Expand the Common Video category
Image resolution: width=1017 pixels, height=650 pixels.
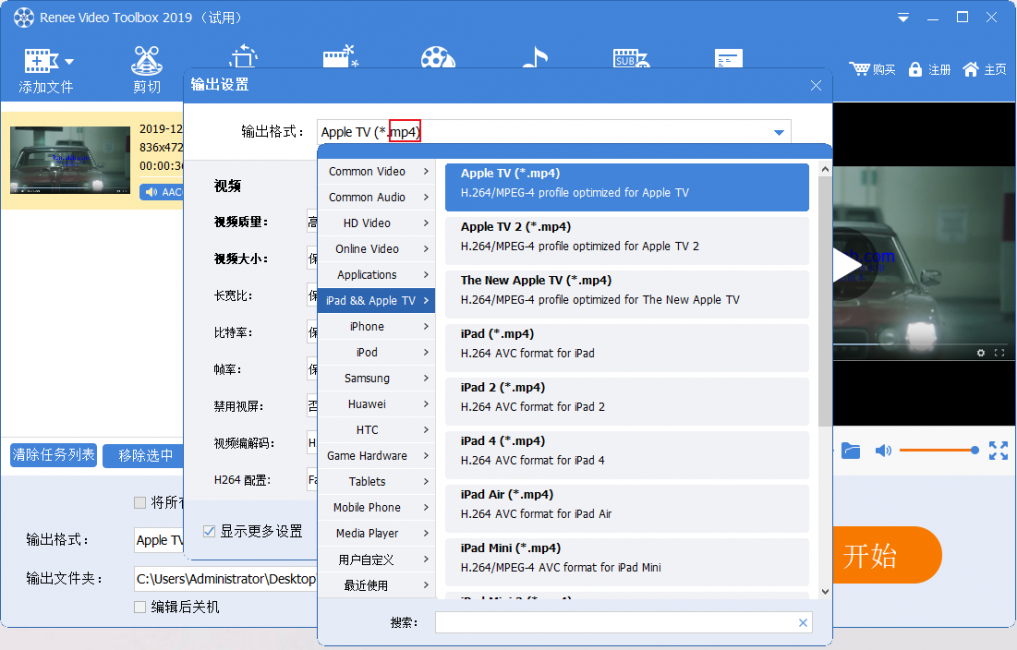376,171
